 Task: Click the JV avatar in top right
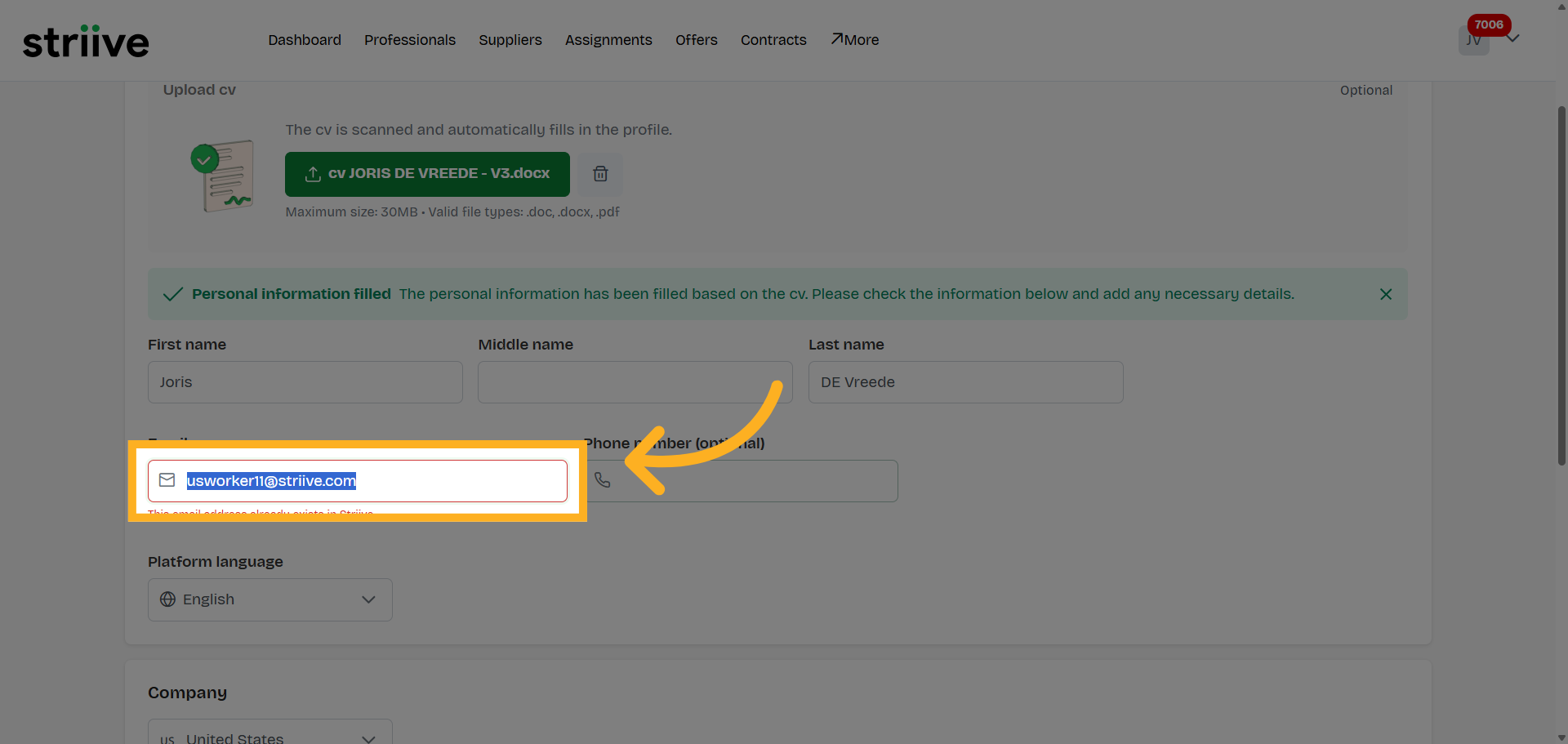click(x=1473, y=39)
